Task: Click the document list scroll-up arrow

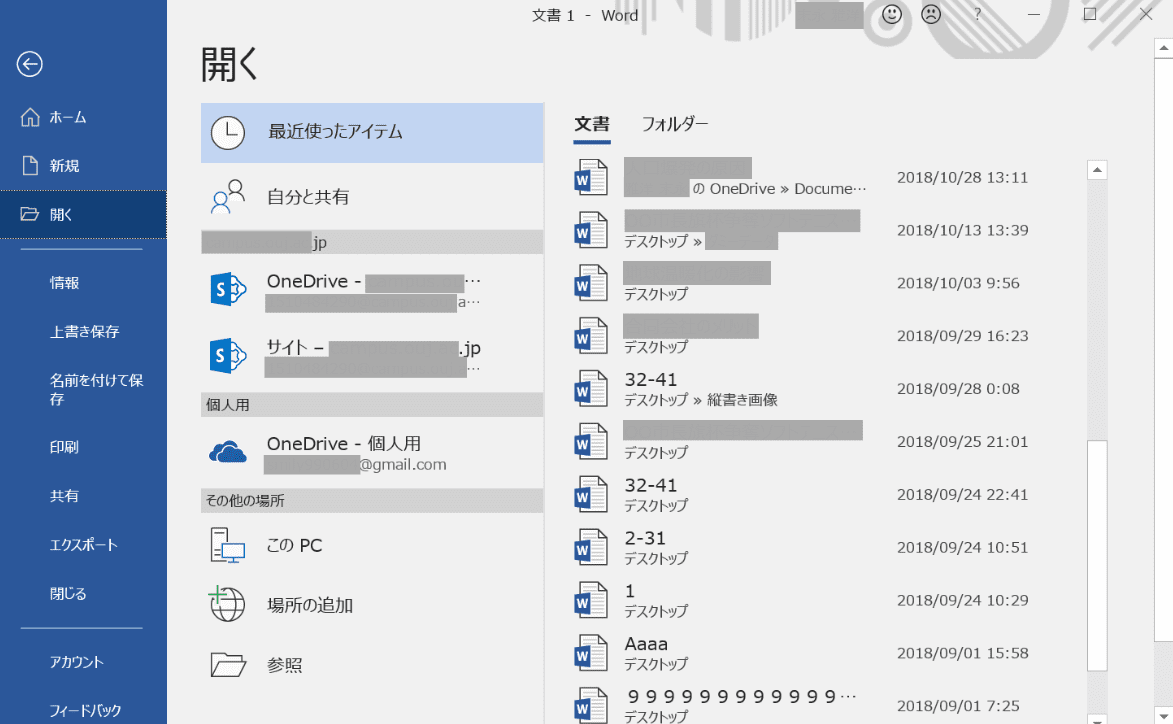Action: [1097, 171]
